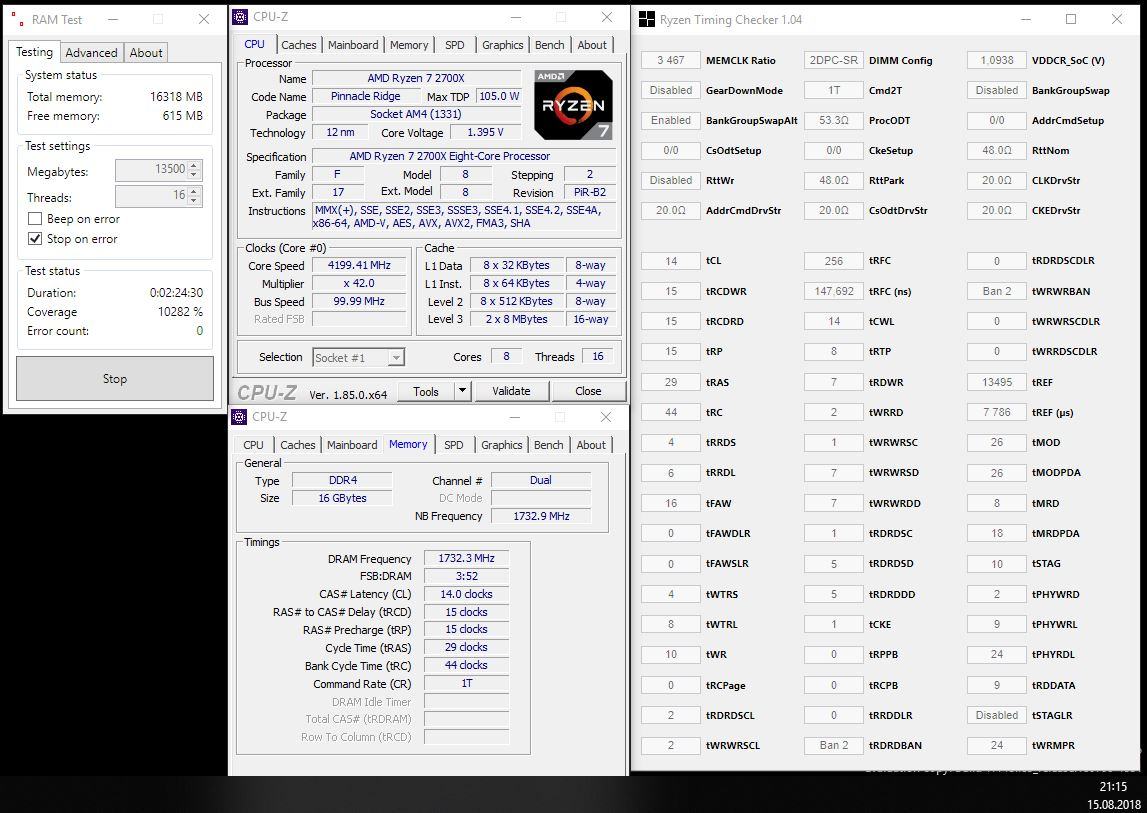Select Testing tab in RAM Test
The width and height of the screenshot is (1147, 813).
coord(34,52)
